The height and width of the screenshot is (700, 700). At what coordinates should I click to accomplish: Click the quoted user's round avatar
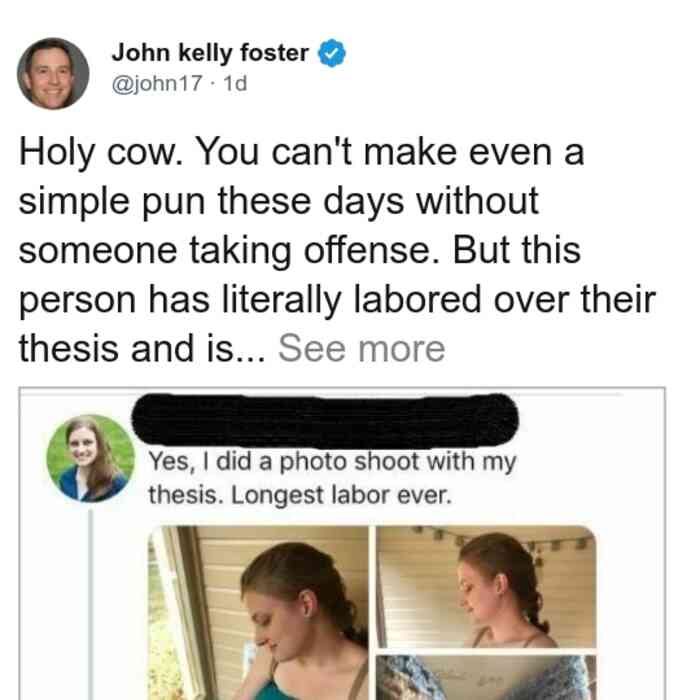tap(91, 458)
